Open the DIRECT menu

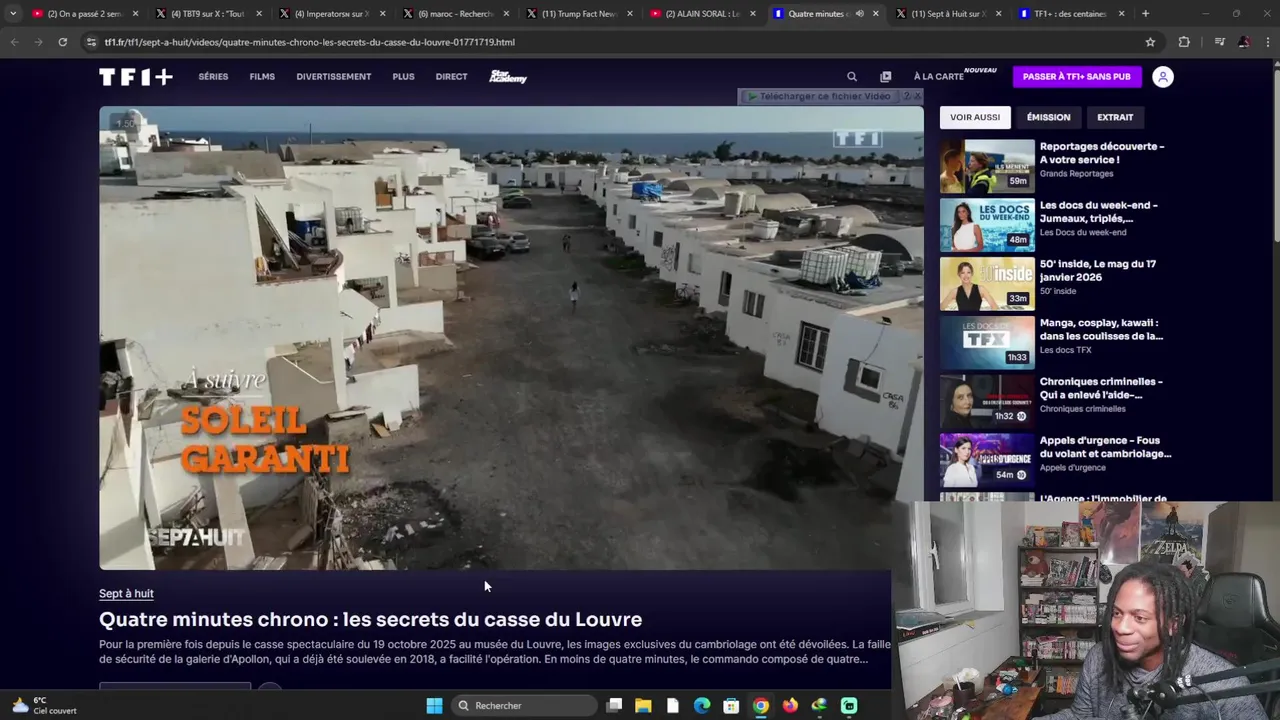pos(451,77)
